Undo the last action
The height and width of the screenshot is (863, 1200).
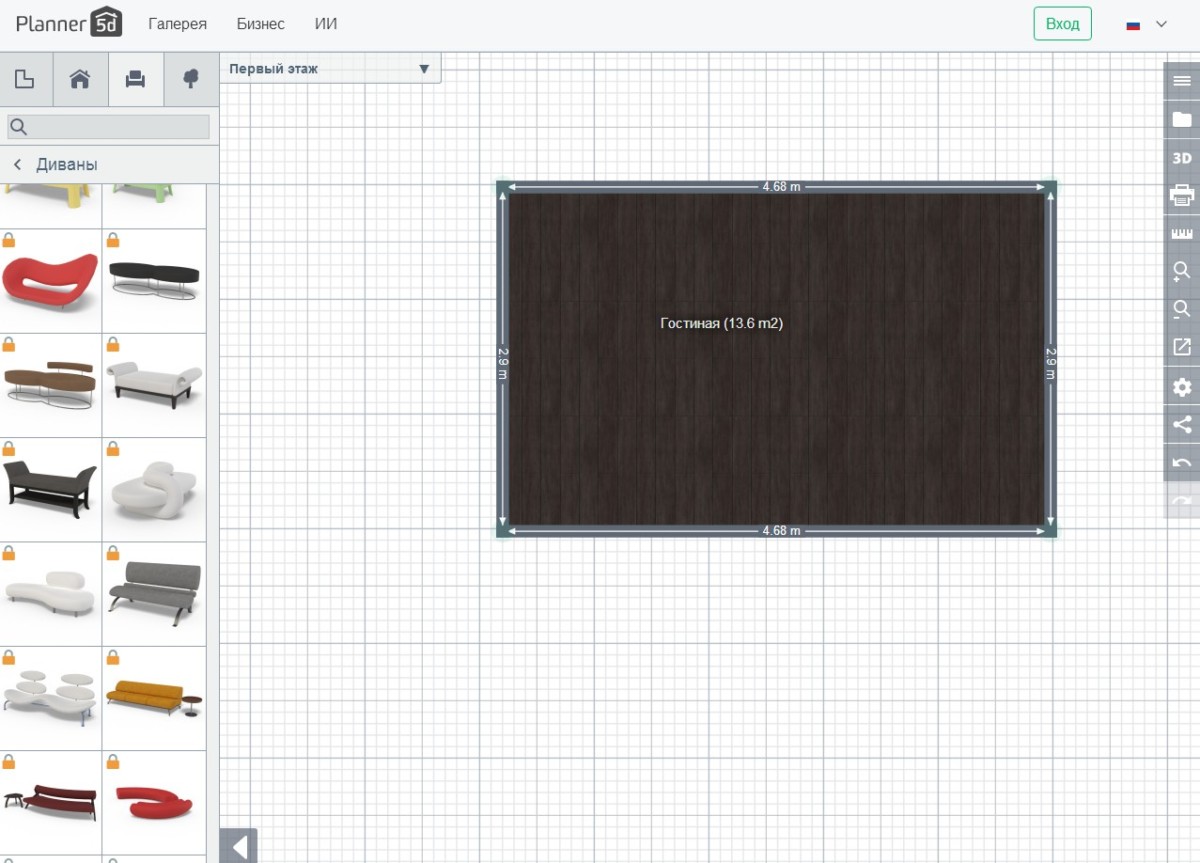(1182, 463)
